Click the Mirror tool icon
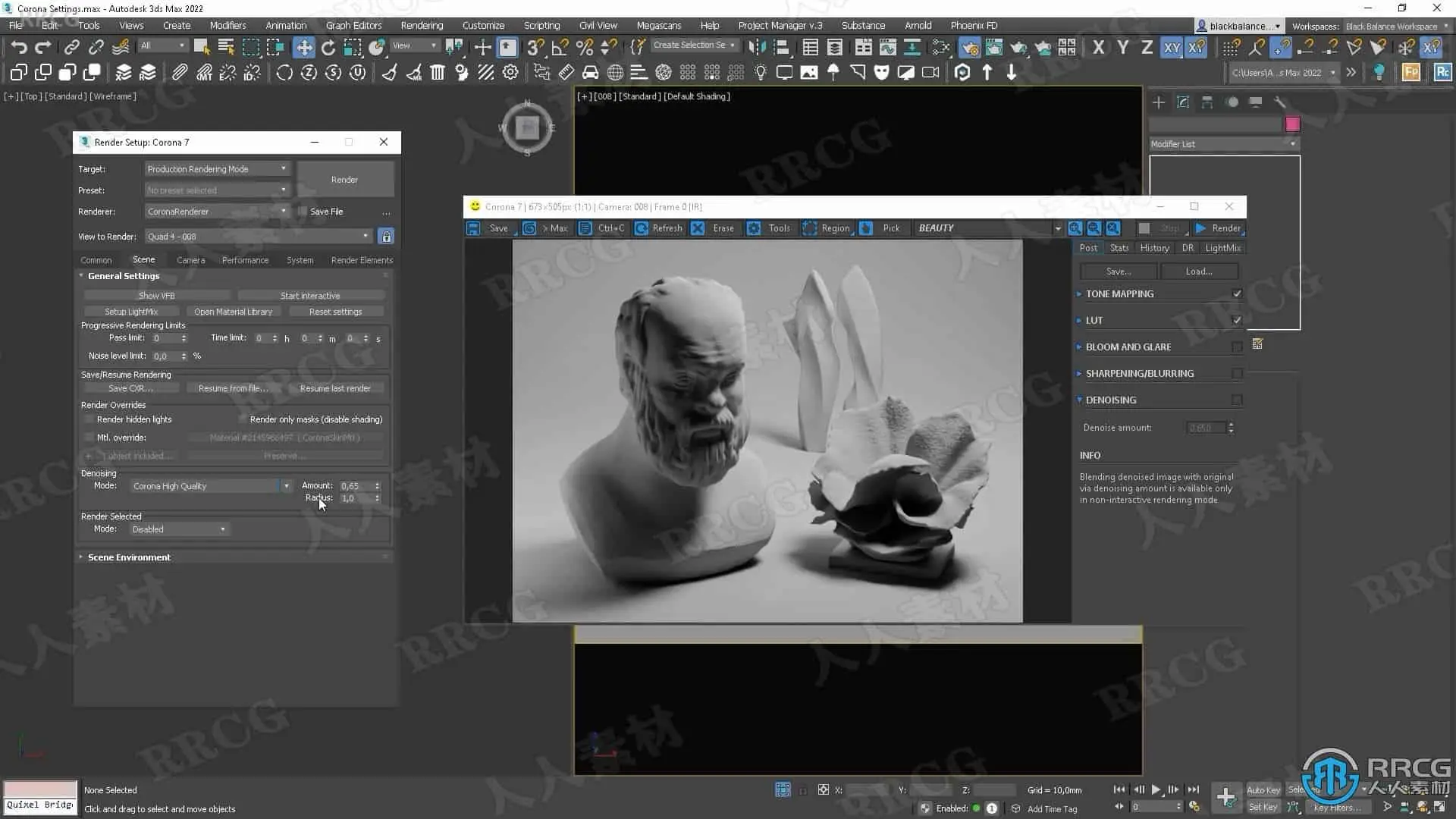The image size is (1456, 819). click(757, 48)
